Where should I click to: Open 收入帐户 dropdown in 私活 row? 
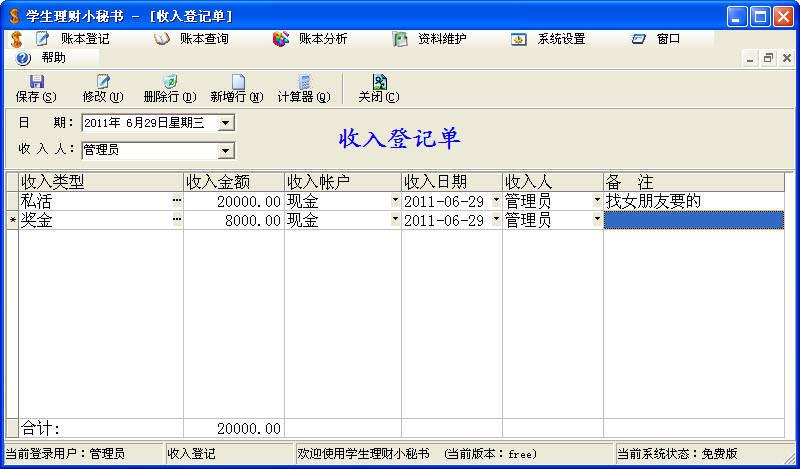(395, 201)
